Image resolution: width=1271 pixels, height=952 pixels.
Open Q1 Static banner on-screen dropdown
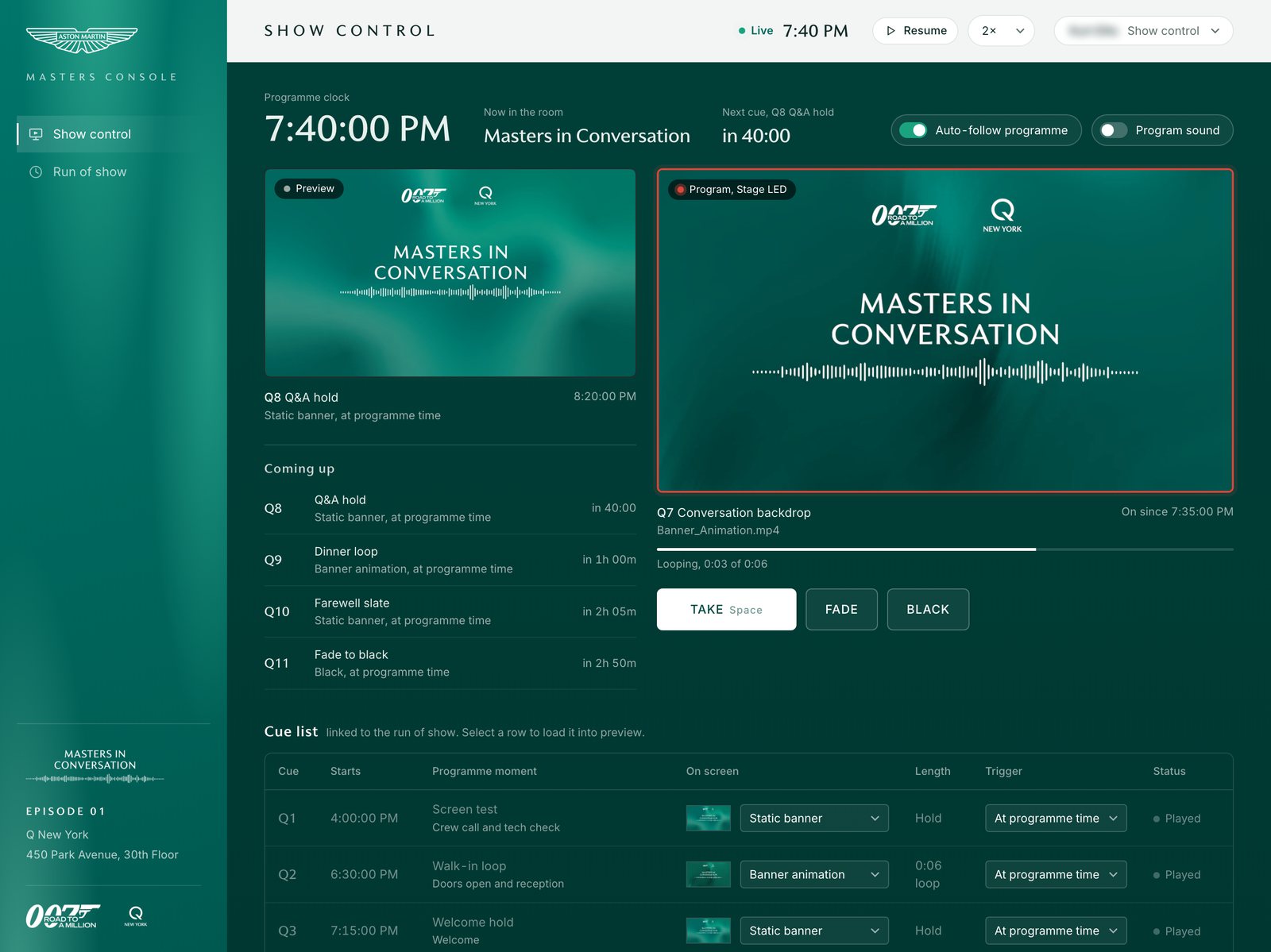pyautogui.click(x=814, y=819)
